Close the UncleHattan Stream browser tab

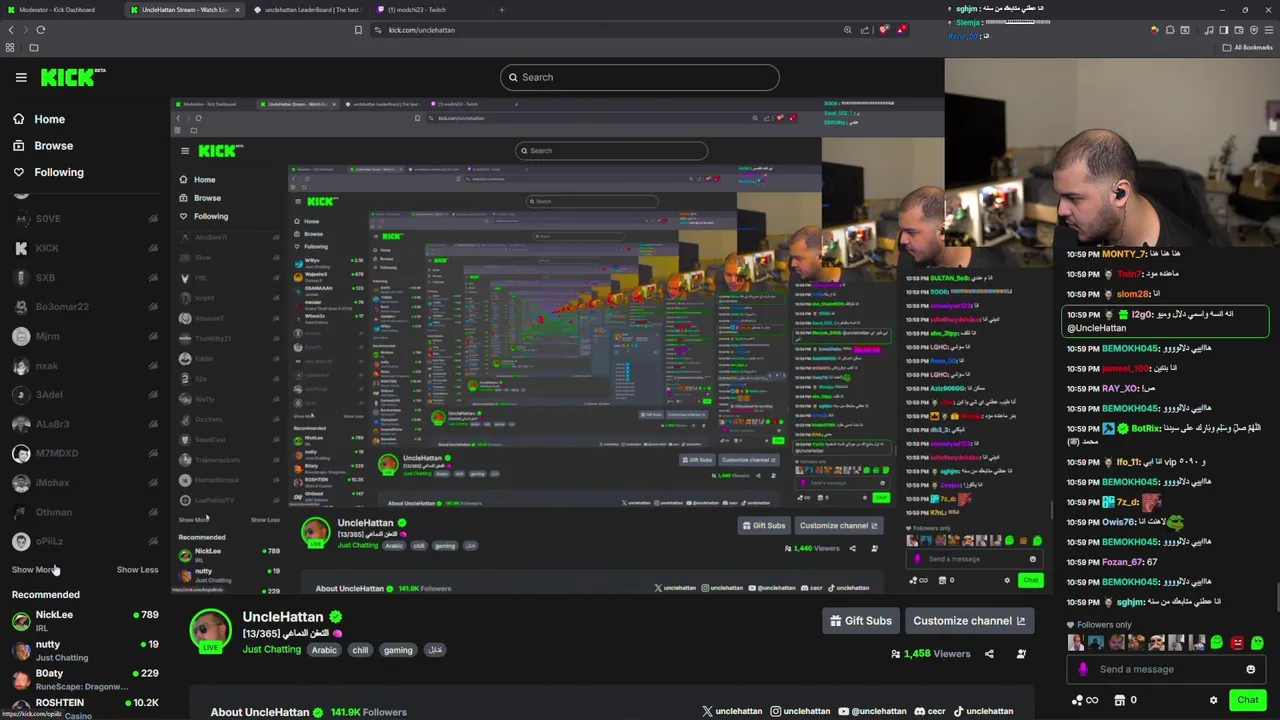[237, 10]
